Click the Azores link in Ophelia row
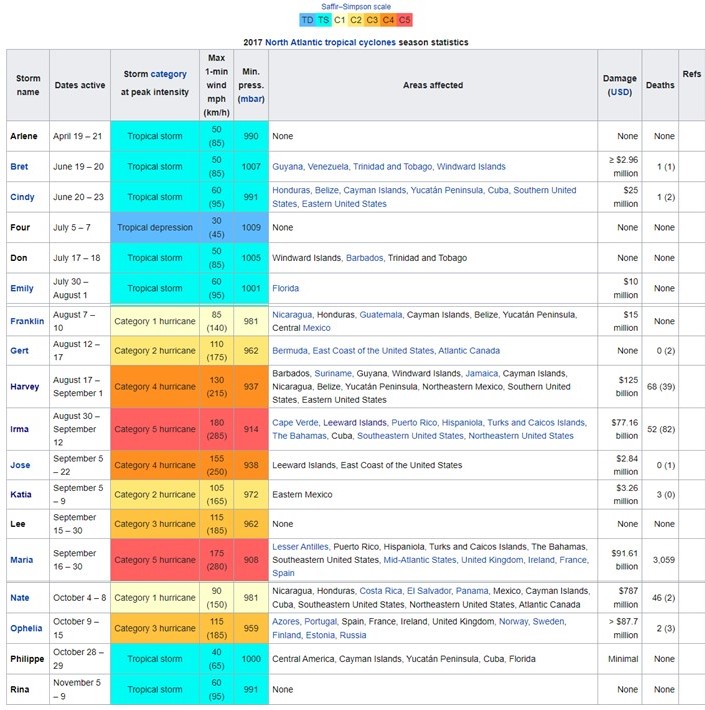 click(286, 622)
